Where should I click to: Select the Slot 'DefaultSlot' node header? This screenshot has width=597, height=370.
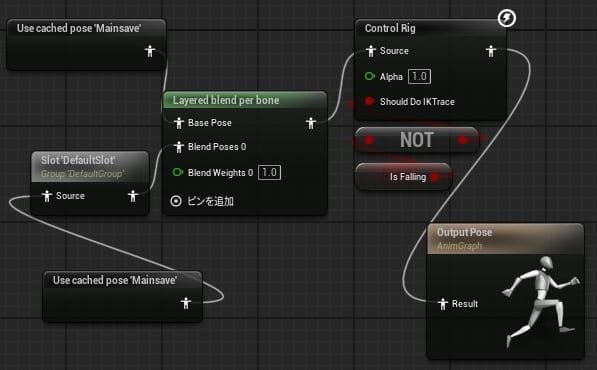(x=90, y=166)
